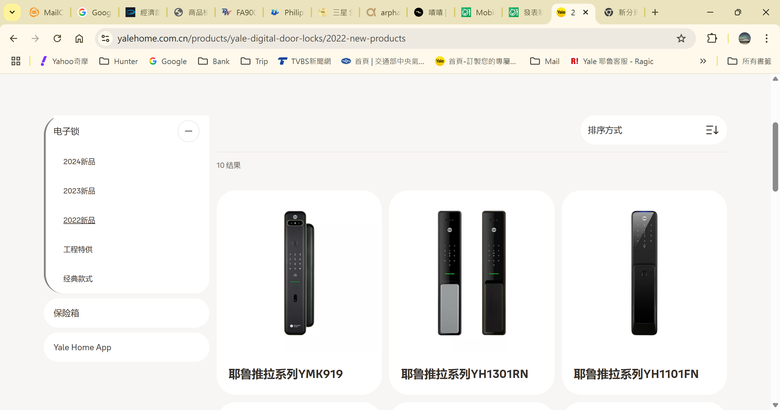
Task: Click the page vertical scrollbar thumb
Action: click(x=775, y=157)
